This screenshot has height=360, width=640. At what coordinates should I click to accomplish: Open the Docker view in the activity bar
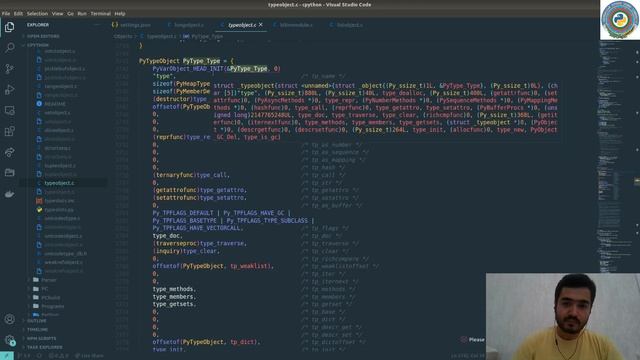pos(9,194)
